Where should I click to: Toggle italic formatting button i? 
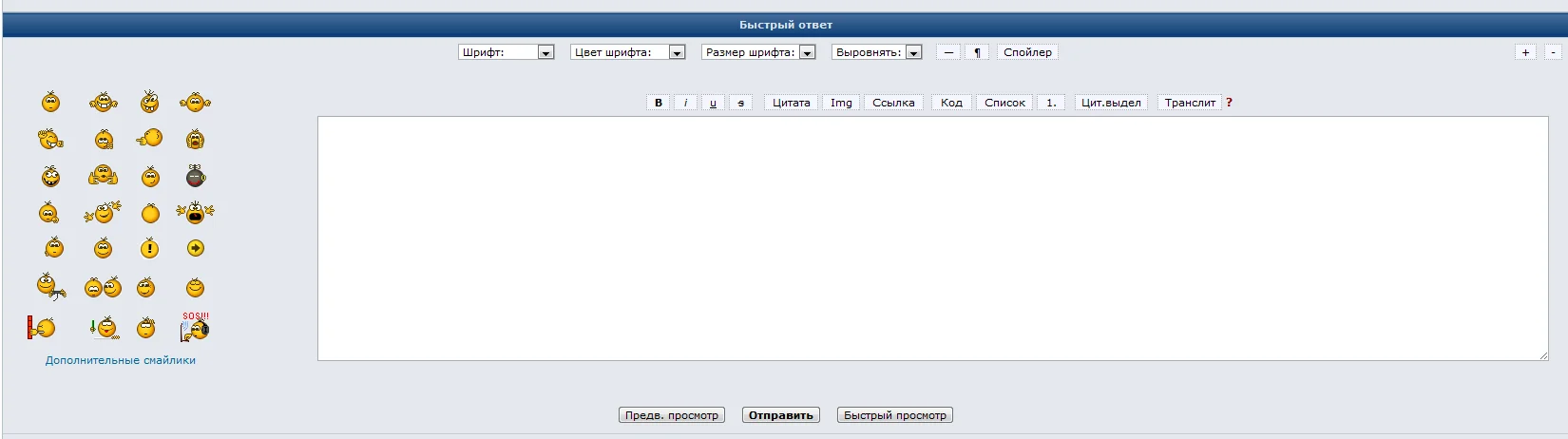685,103
